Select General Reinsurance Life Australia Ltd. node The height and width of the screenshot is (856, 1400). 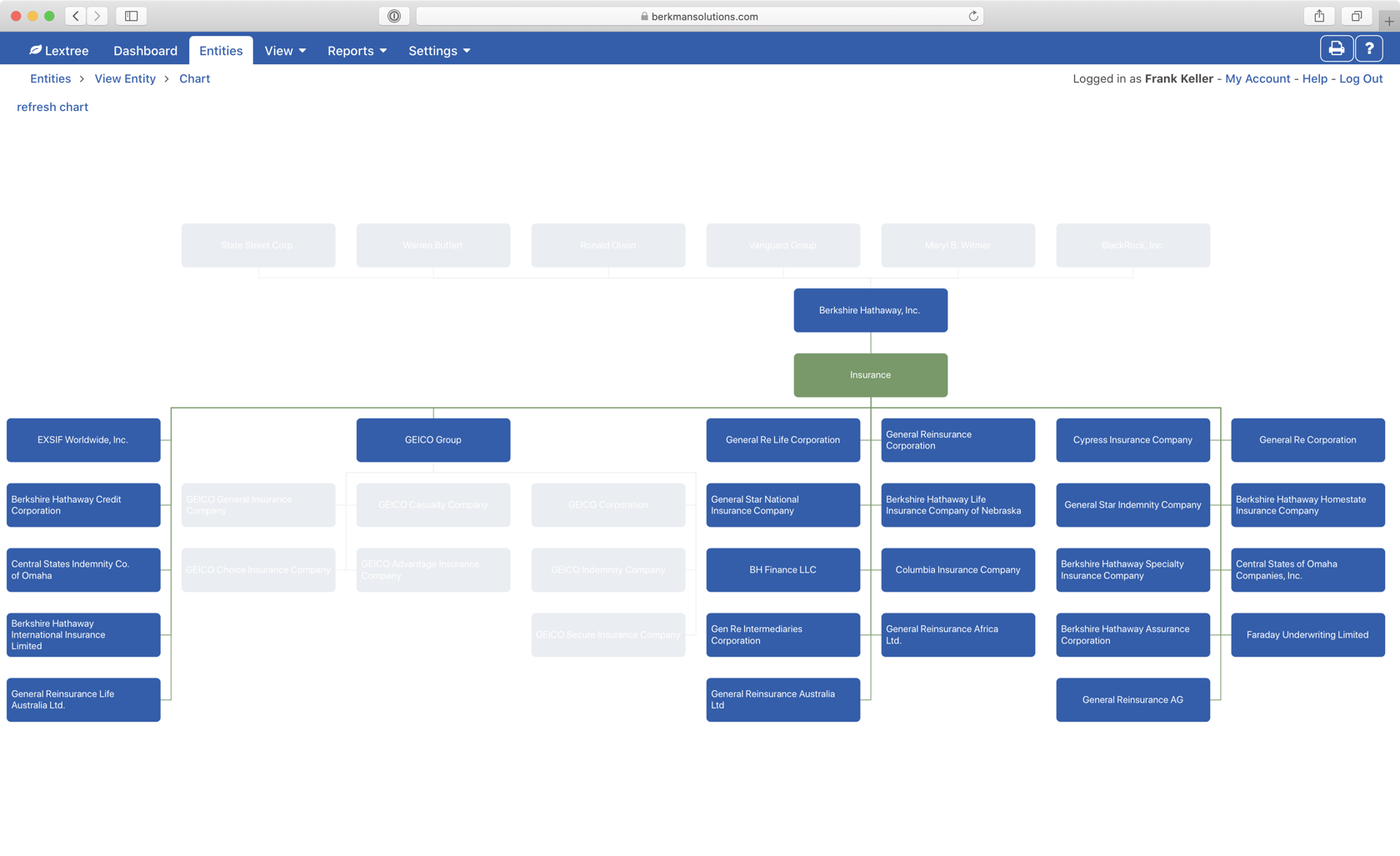tap(83, 700)
